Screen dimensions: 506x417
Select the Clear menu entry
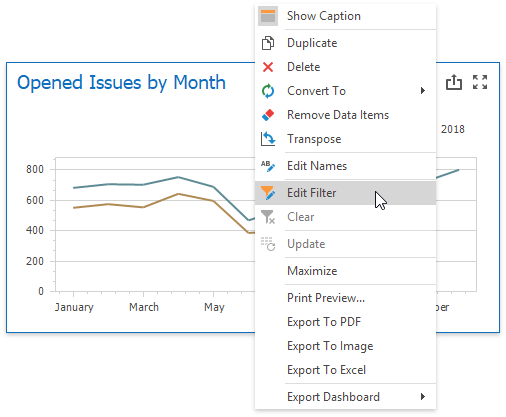[346, 217]
